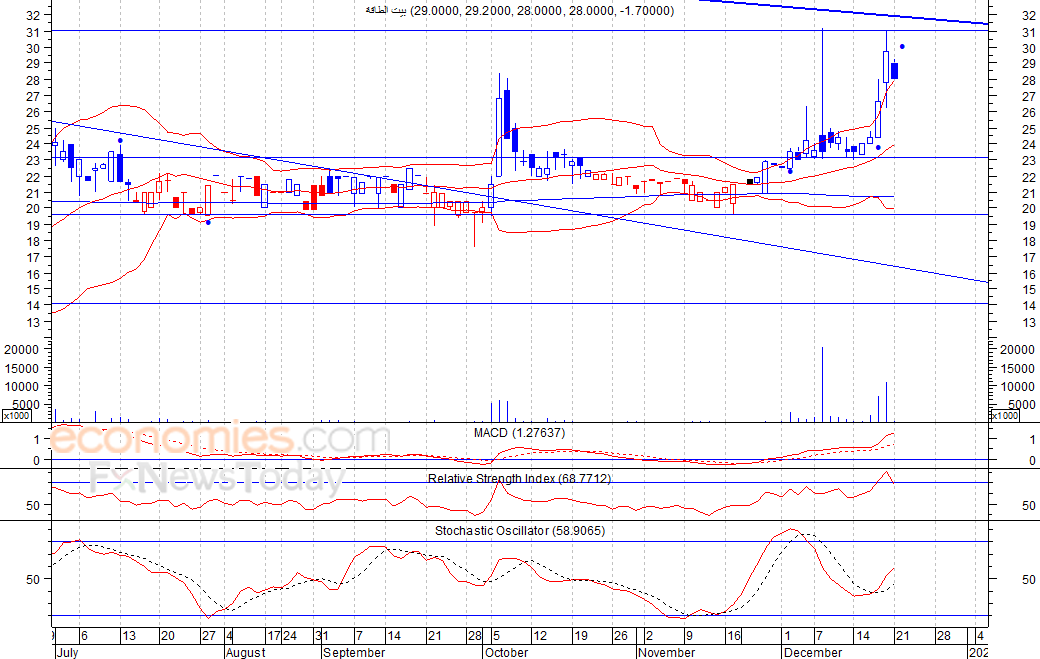The width and height of the screenshot is (1040, 659).
Task: Click the July month label on time axis
Action: point(67,652)
